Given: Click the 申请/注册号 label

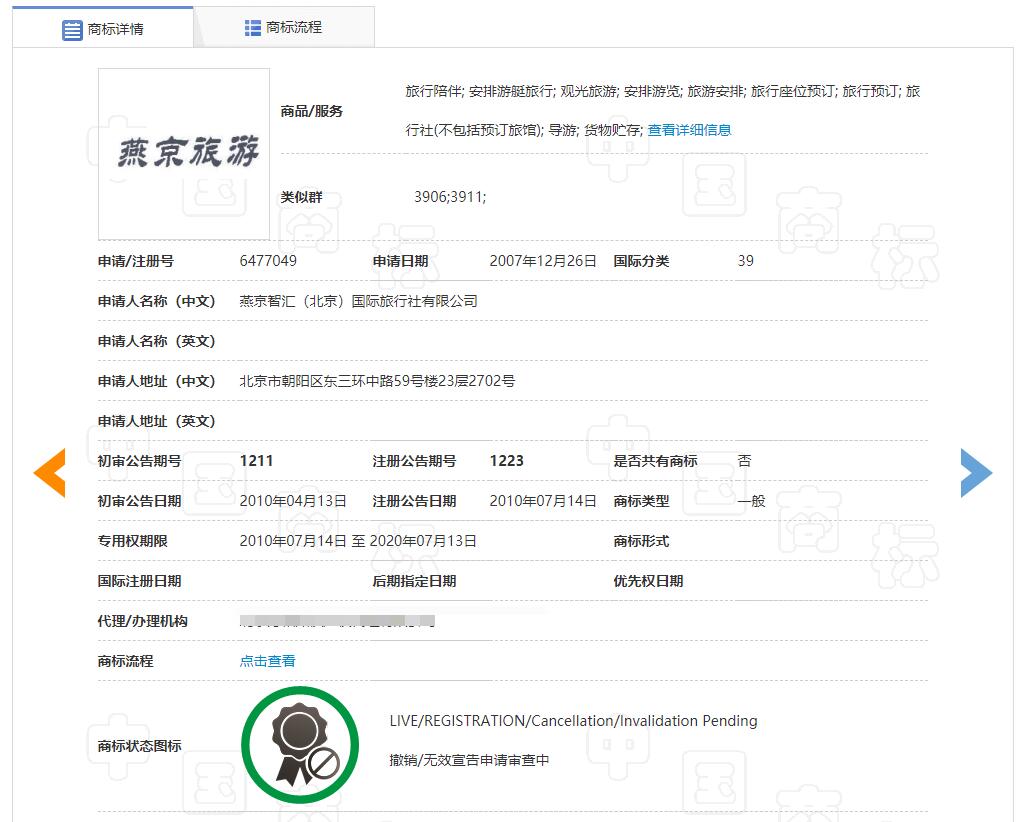Looking at the screenshot, I should [x=136, y=261].
